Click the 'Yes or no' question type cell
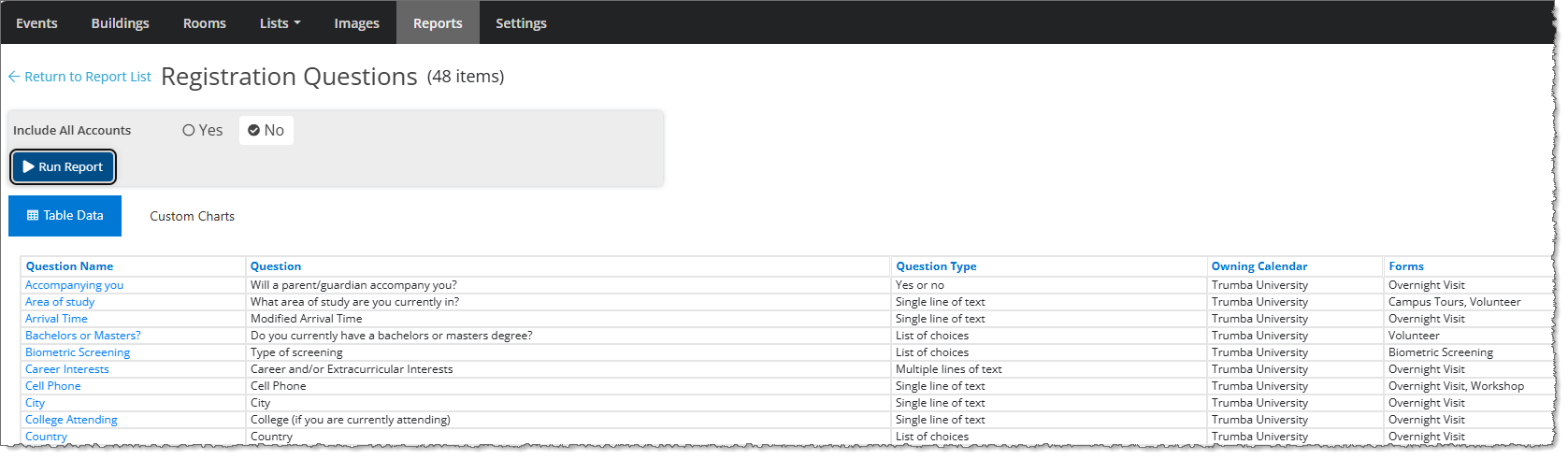 (920, 285)
